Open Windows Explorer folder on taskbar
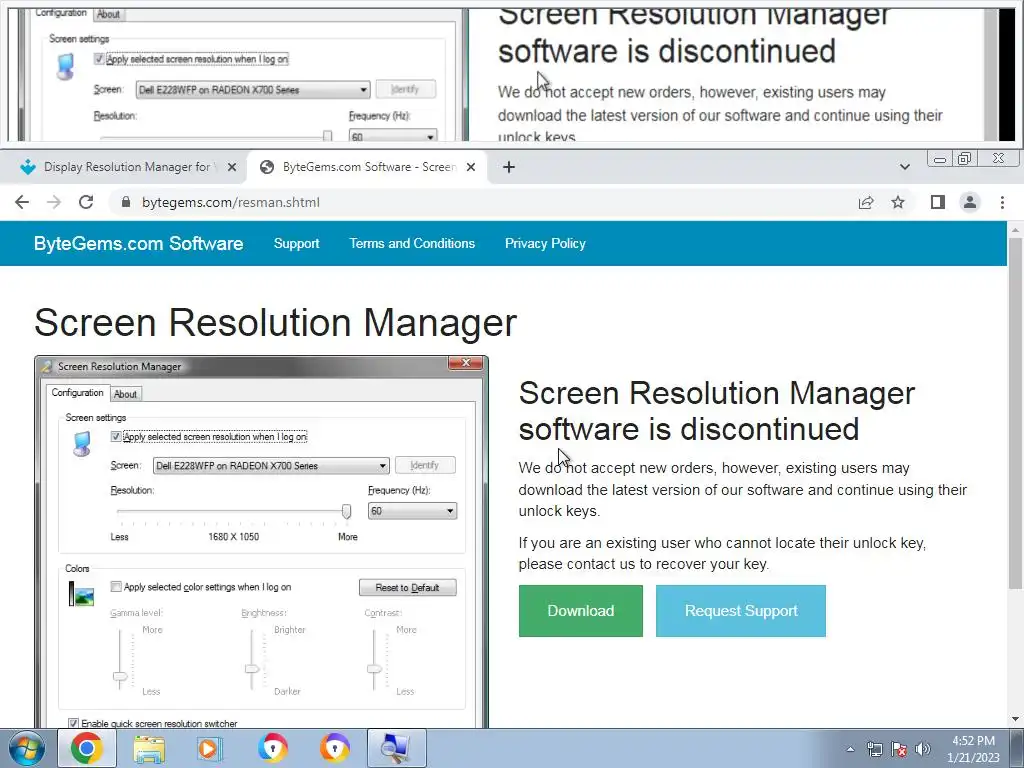1024x768 pixels. click(x=149, y=748)
